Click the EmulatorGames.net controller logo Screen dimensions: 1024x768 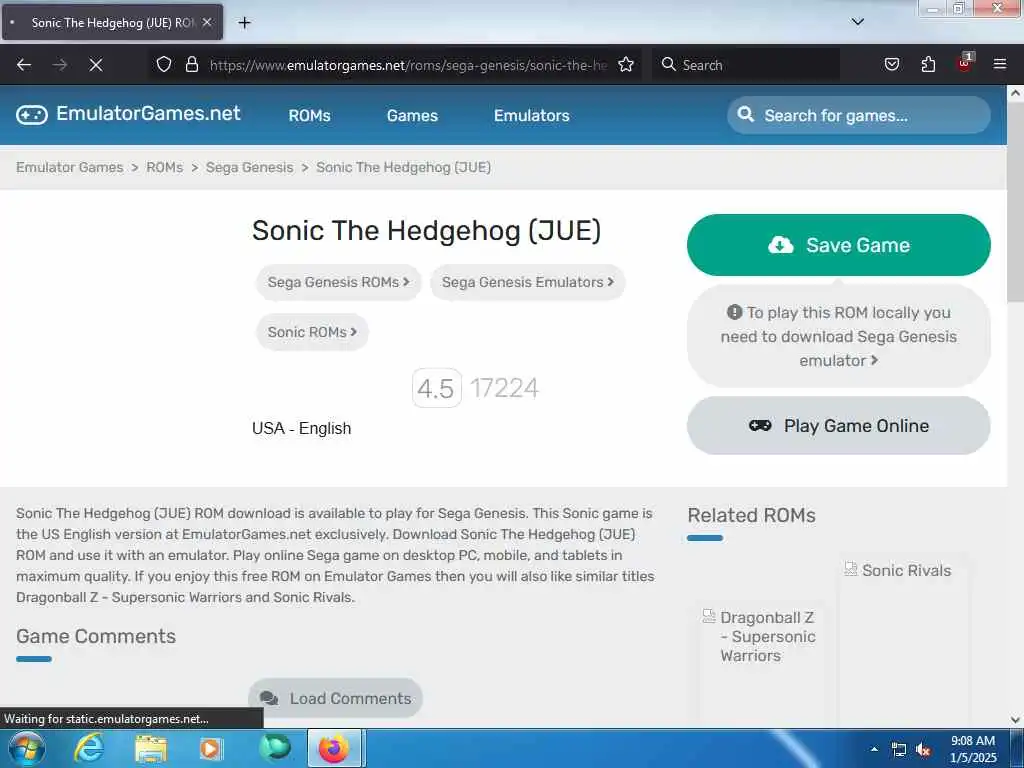coord(31,115)
